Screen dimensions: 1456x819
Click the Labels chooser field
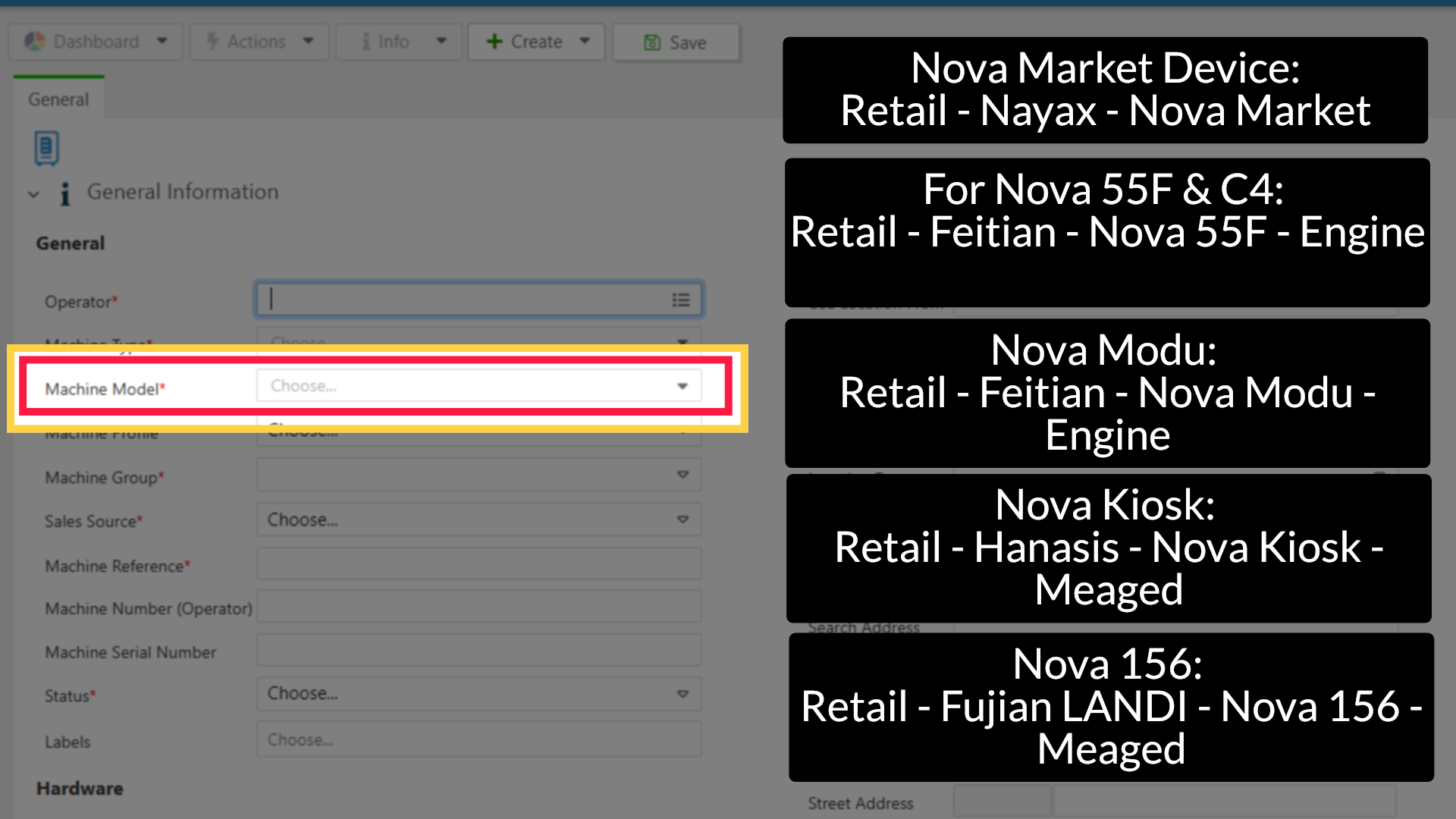coord(479,739)
